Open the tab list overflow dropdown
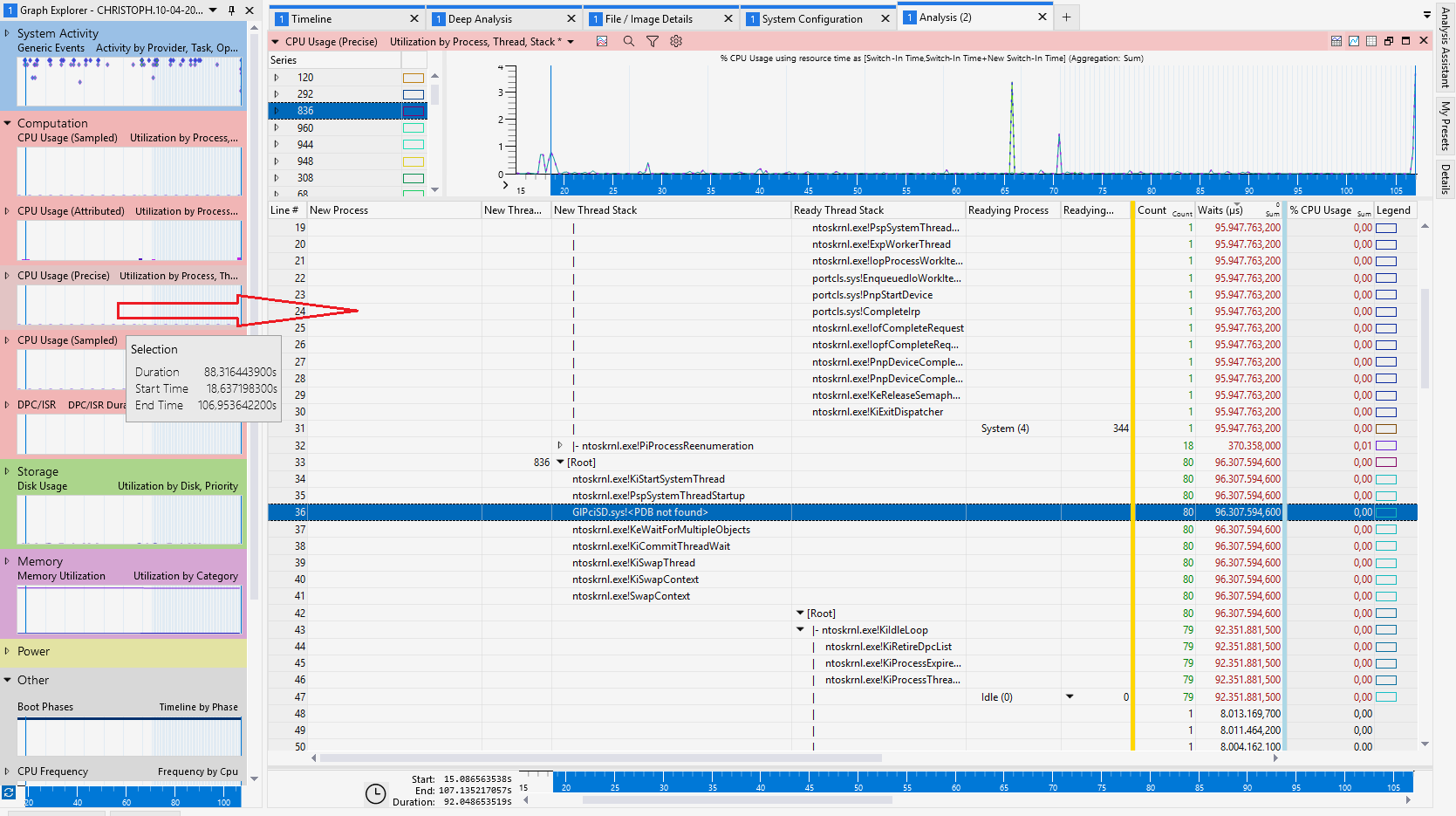 (x=1427, y=15)
